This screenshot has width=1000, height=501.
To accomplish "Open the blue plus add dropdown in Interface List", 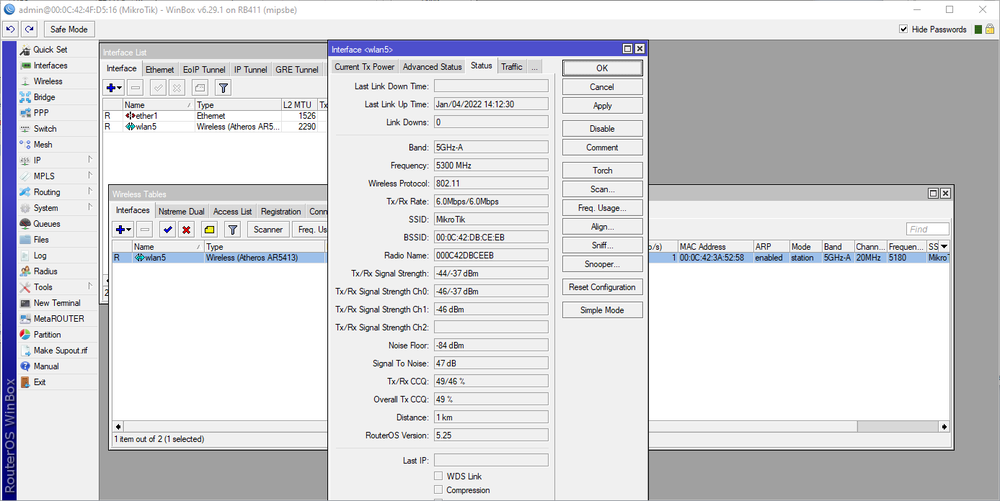I will 113,88.
